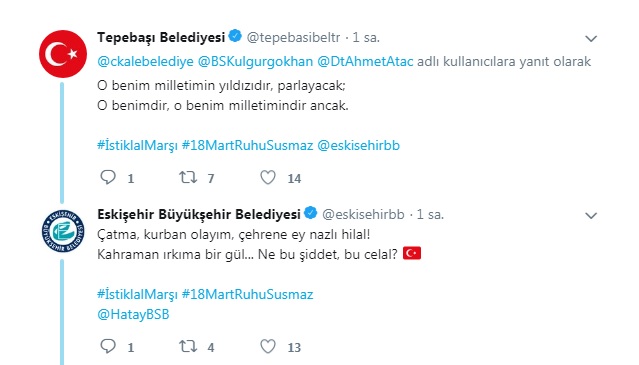Open the Eskişehir Büyükşehir Belediyesi profile name
Screen dimensions: 639x365
199,214
